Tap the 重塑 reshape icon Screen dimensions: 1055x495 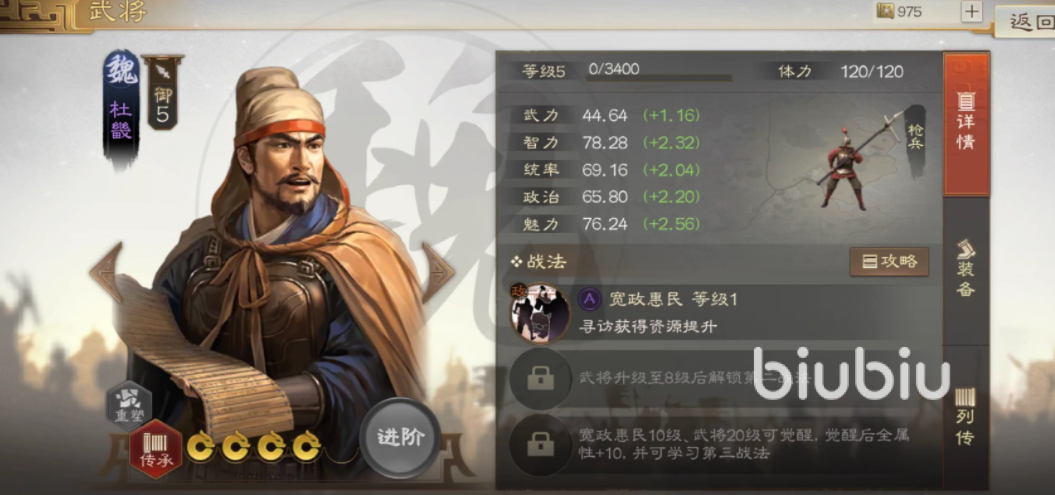[129, 406]
